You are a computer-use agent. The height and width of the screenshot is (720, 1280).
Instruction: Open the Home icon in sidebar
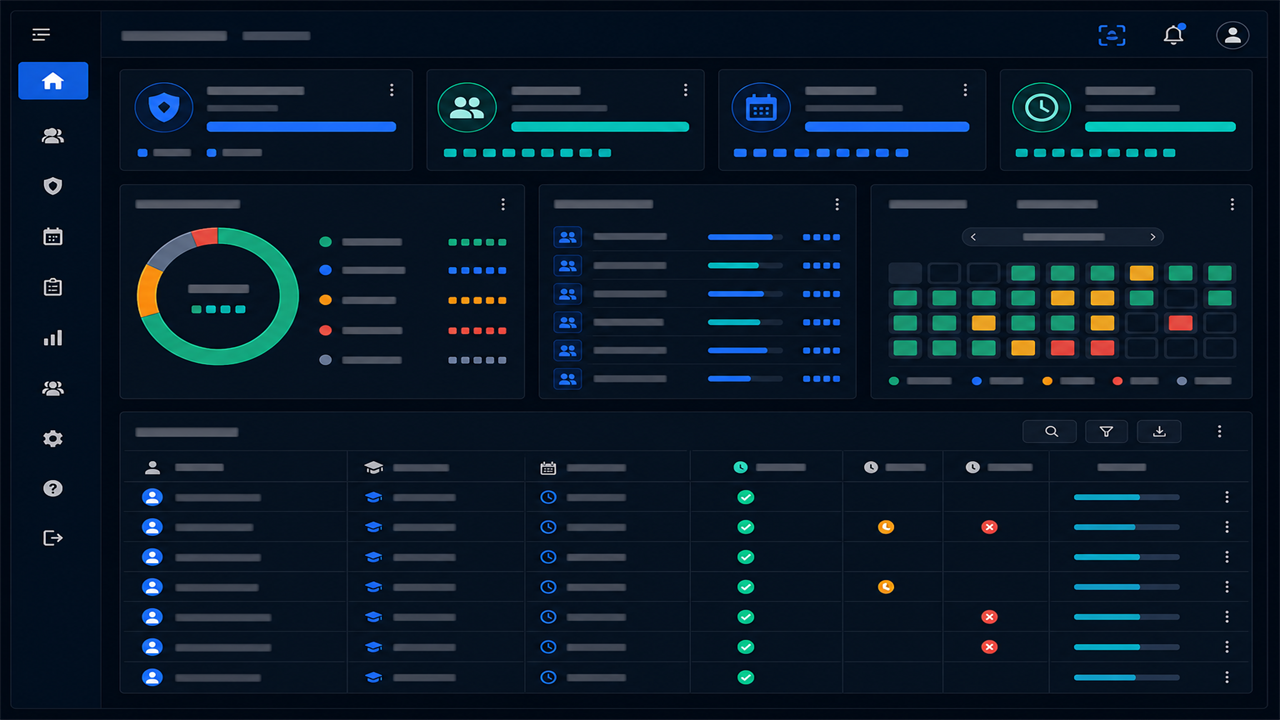pos(53,81)
